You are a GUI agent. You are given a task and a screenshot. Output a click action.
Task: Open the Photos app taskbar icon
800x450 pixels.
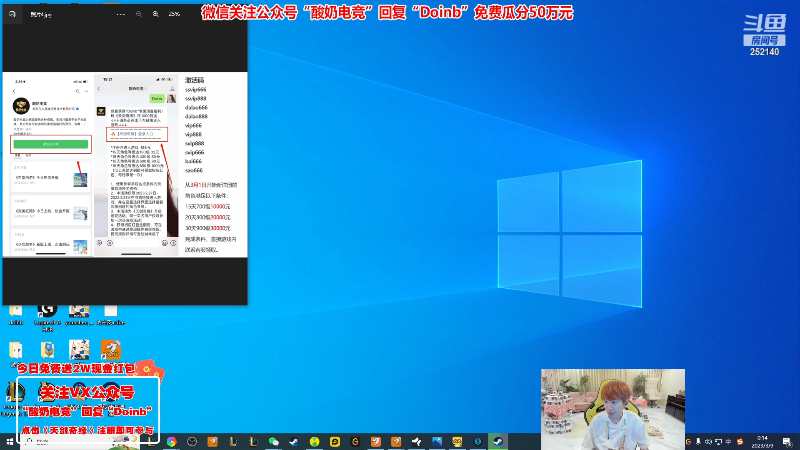pos(437,442)
